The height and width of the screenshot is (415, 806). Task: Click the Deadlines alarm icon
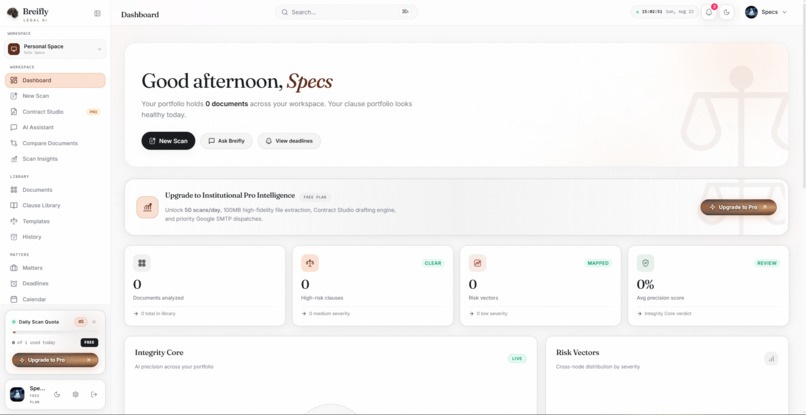point(14,283)
